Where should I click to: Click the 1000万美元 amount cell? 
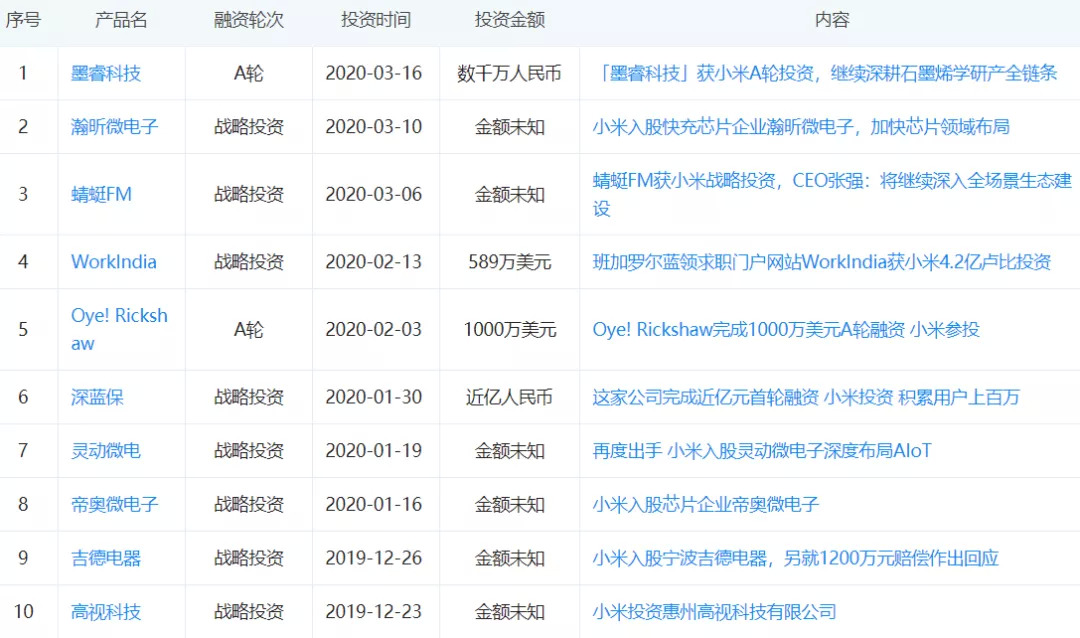pos(510,329)
